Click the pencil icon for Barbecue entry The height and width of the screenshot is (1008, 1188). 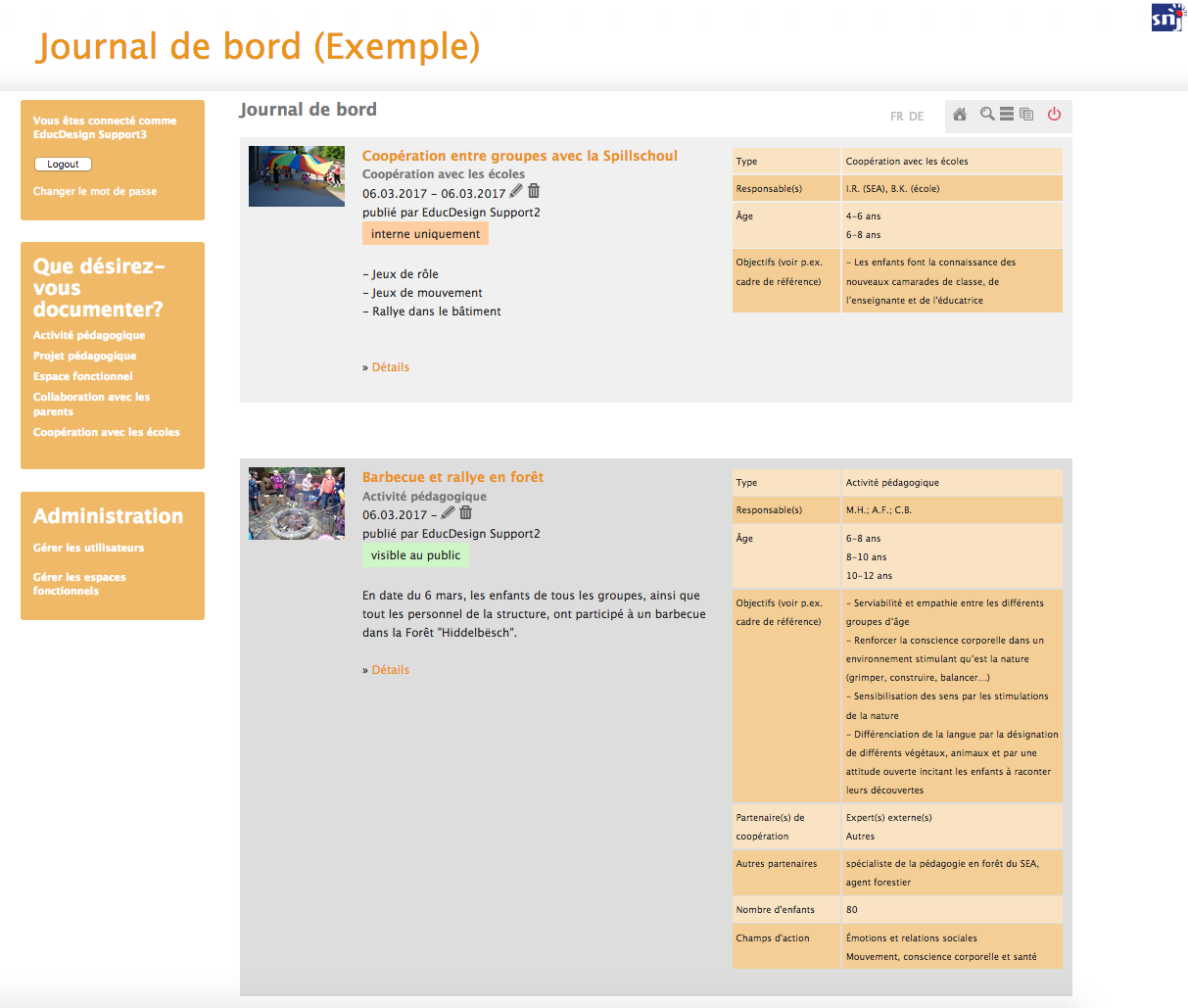click(x=449, y=512)
